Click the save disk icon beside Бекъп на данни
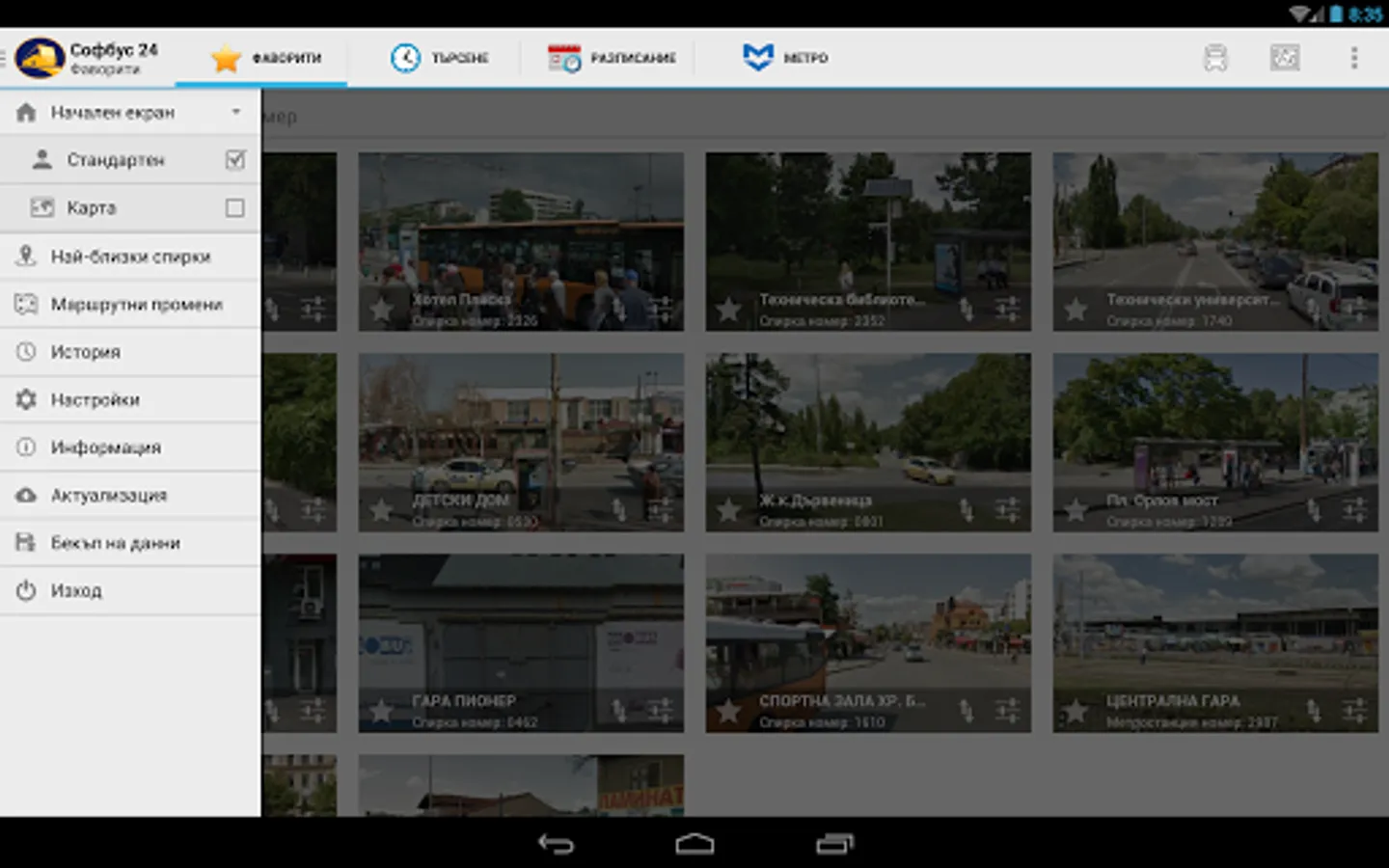This screenshot has height=868, width=1389. (27, 542)
